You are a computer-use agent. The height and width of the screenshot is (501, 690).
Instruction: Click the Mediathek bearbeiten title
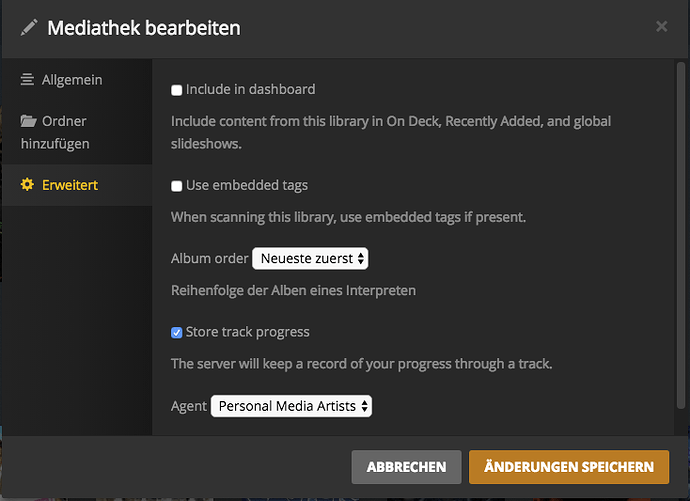pyautogui.click(x=144, y=28)
